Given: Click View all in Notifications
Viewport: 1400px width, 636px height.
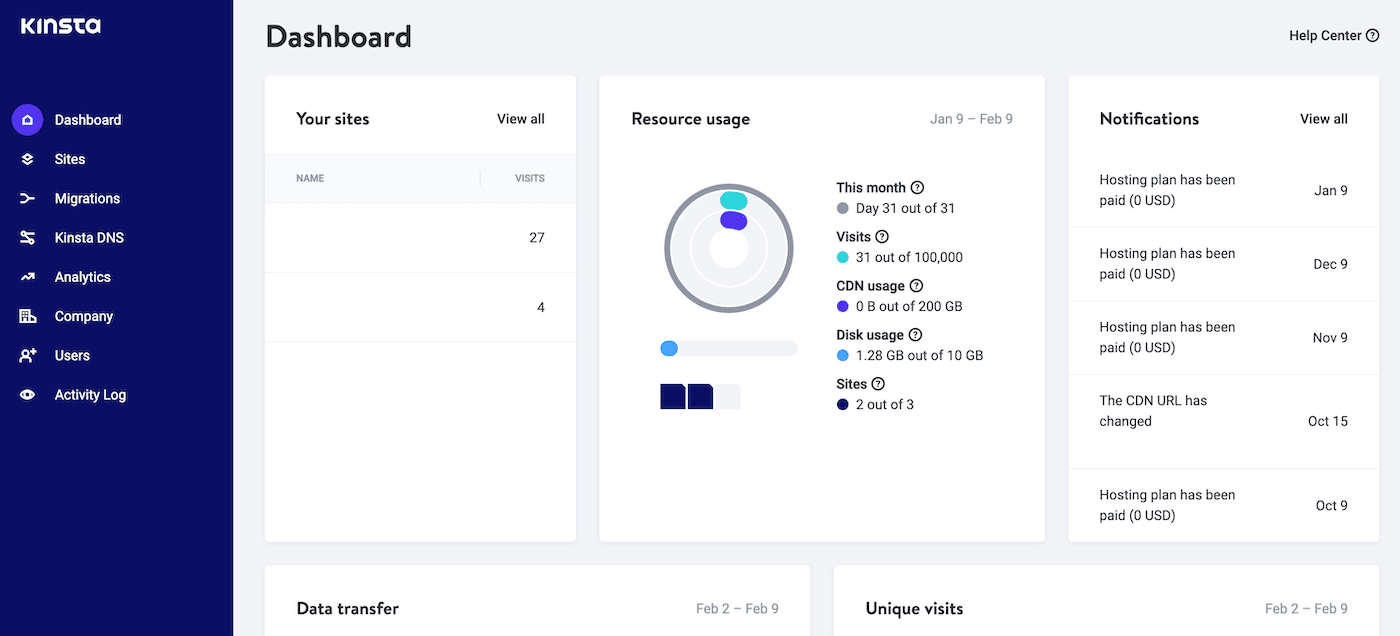Looking at the screenshot, I should point(1324,119).
